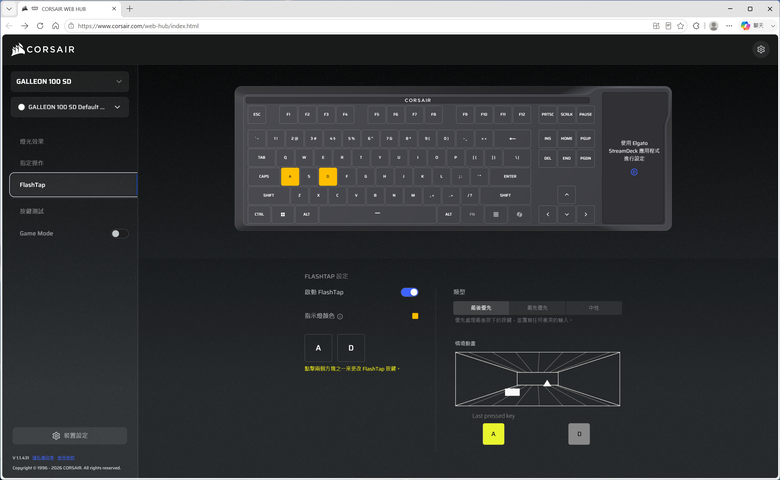
Task: Click the FlashTap A key assignment box
Action: [318, 348]
